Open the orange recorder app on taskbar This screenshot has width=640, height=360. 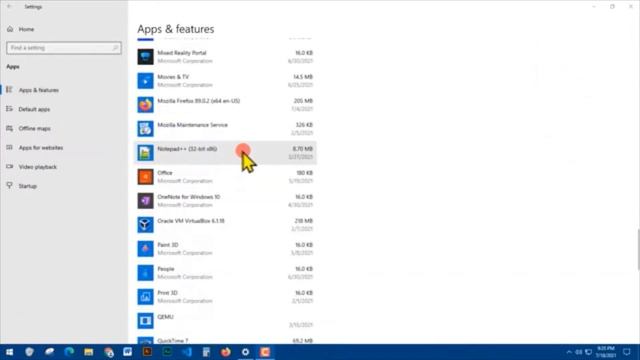265,352
